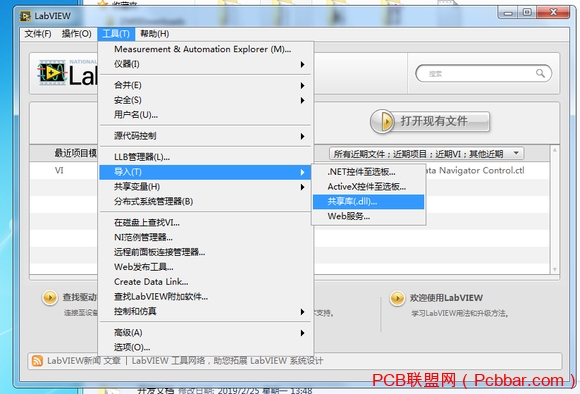The image size is (580, 394).
Task: Open the 帮助(H) menu
Action: point(155,34)
